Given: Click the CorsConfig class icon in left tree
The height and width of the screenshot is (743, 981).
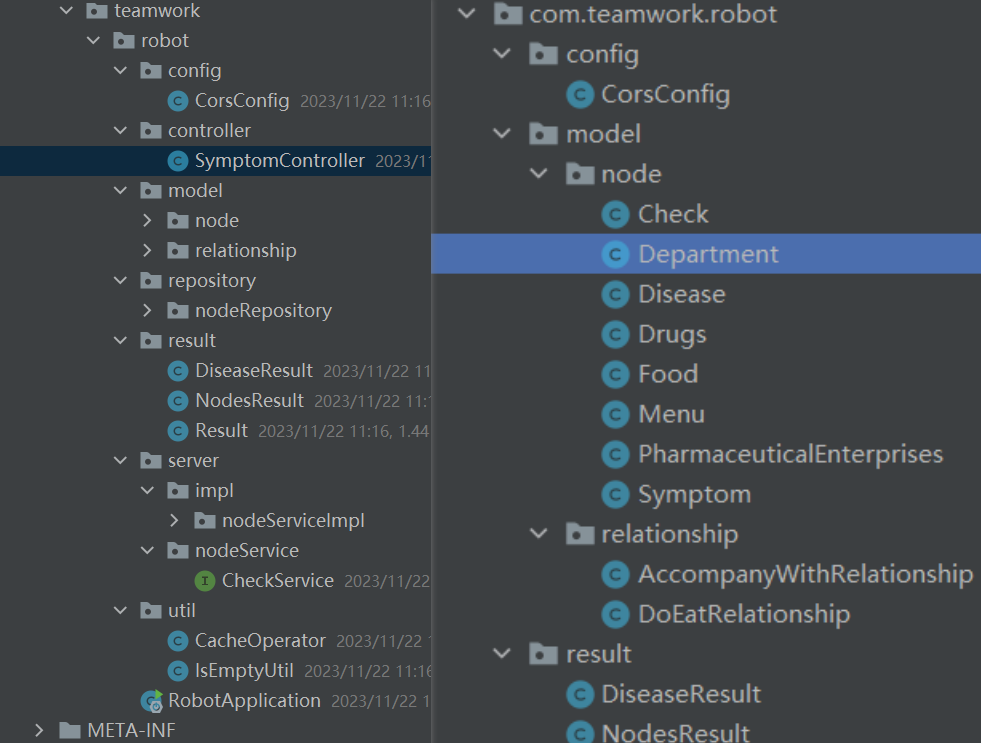Looking at the screenshot, I should pyautogui.click(x=178, y=101).
